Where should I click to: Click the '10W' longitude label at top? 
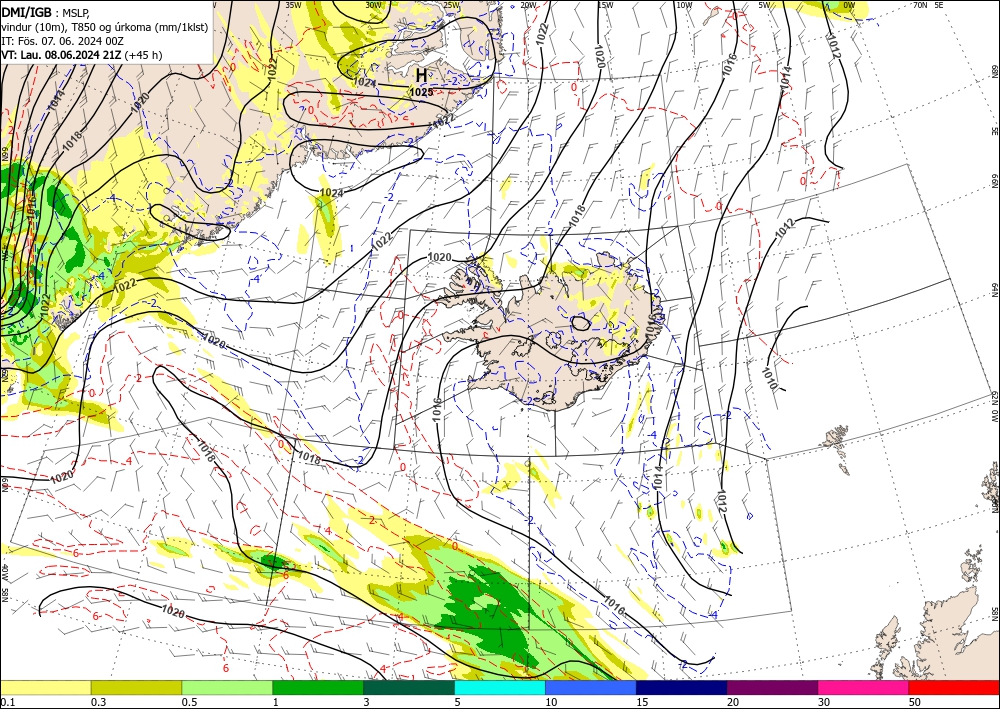(684, 5)
